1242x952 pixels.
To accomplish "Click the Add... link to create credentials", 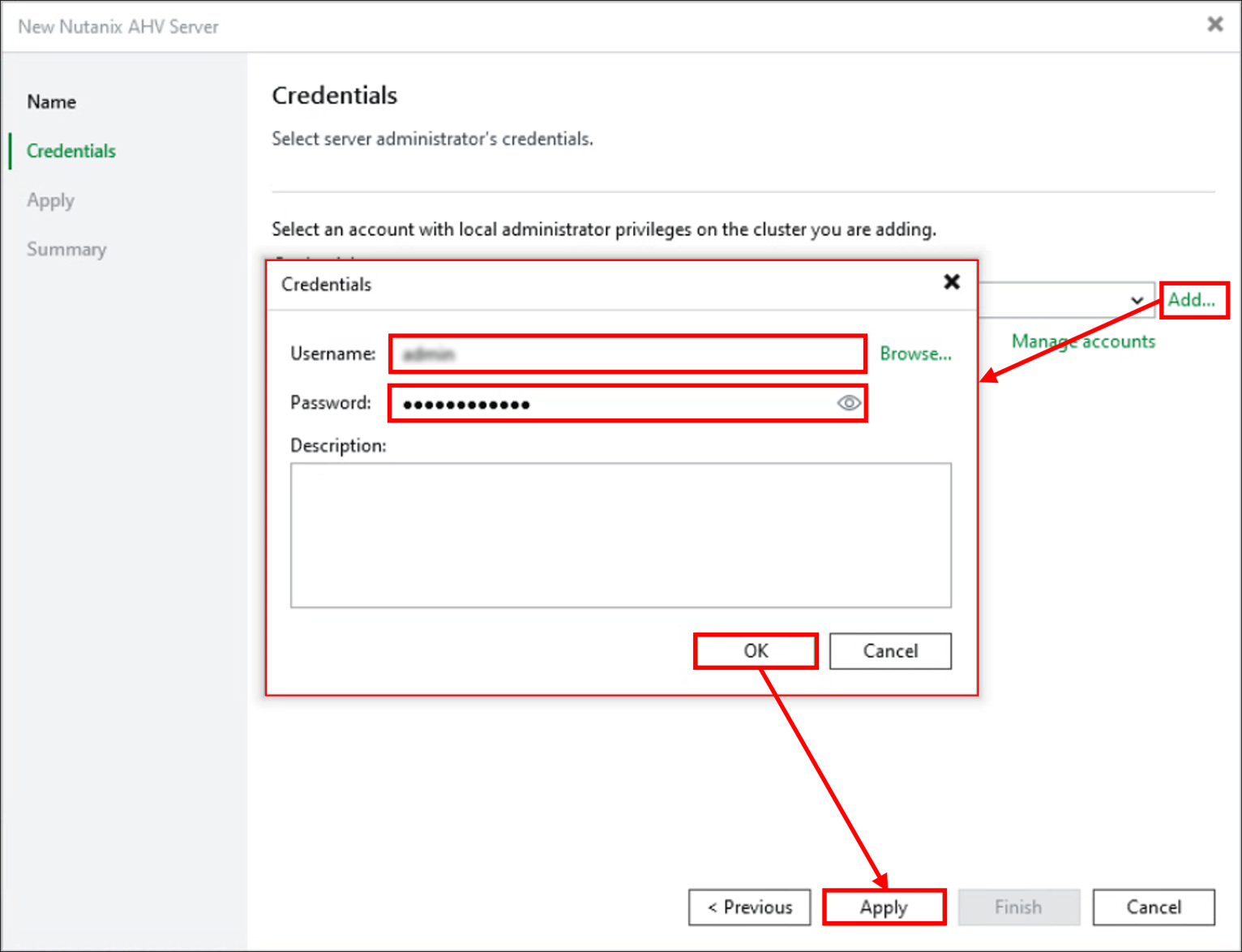I will point(1193,299).
